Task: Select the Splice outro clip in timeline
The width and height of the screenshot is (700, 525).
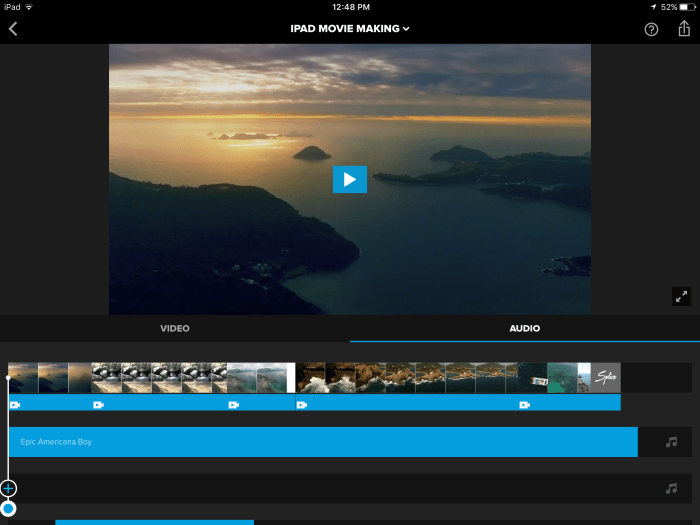Action: click(606, 377)
